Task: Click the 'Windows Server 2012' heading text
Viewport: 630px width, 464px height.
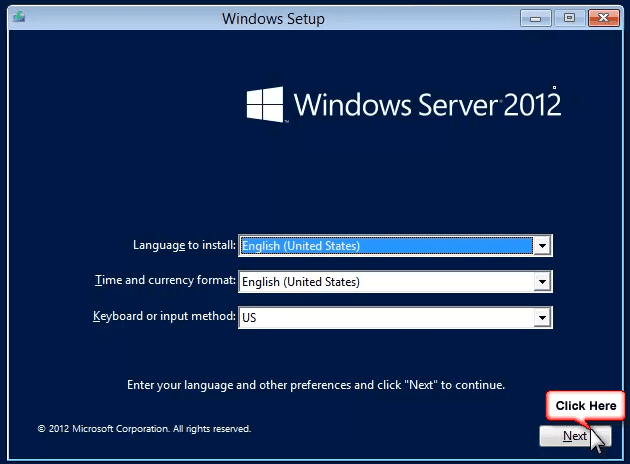Action: (427, 104)
